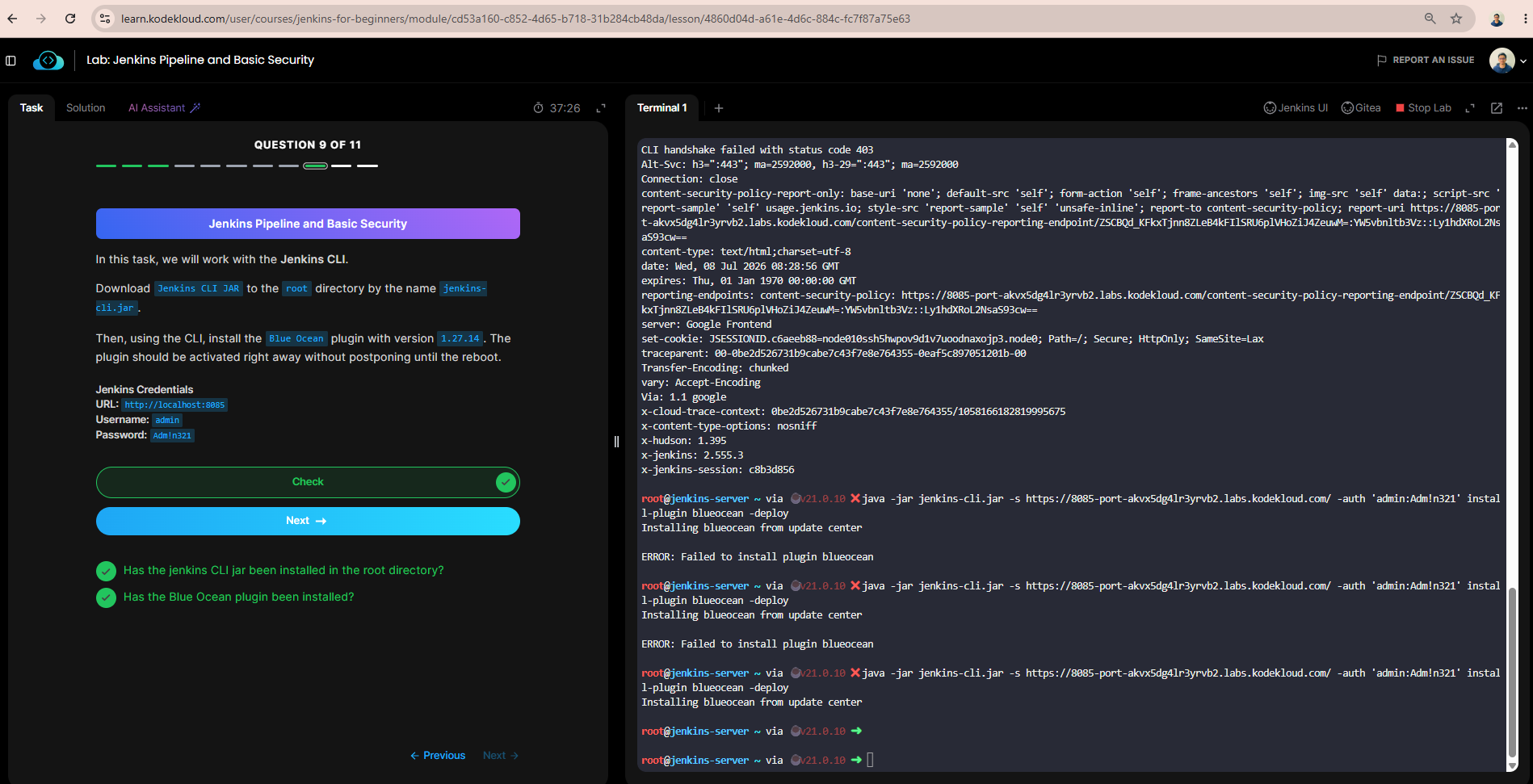Click the address bar URL
1533x784 pixels.
click(515, 19)
